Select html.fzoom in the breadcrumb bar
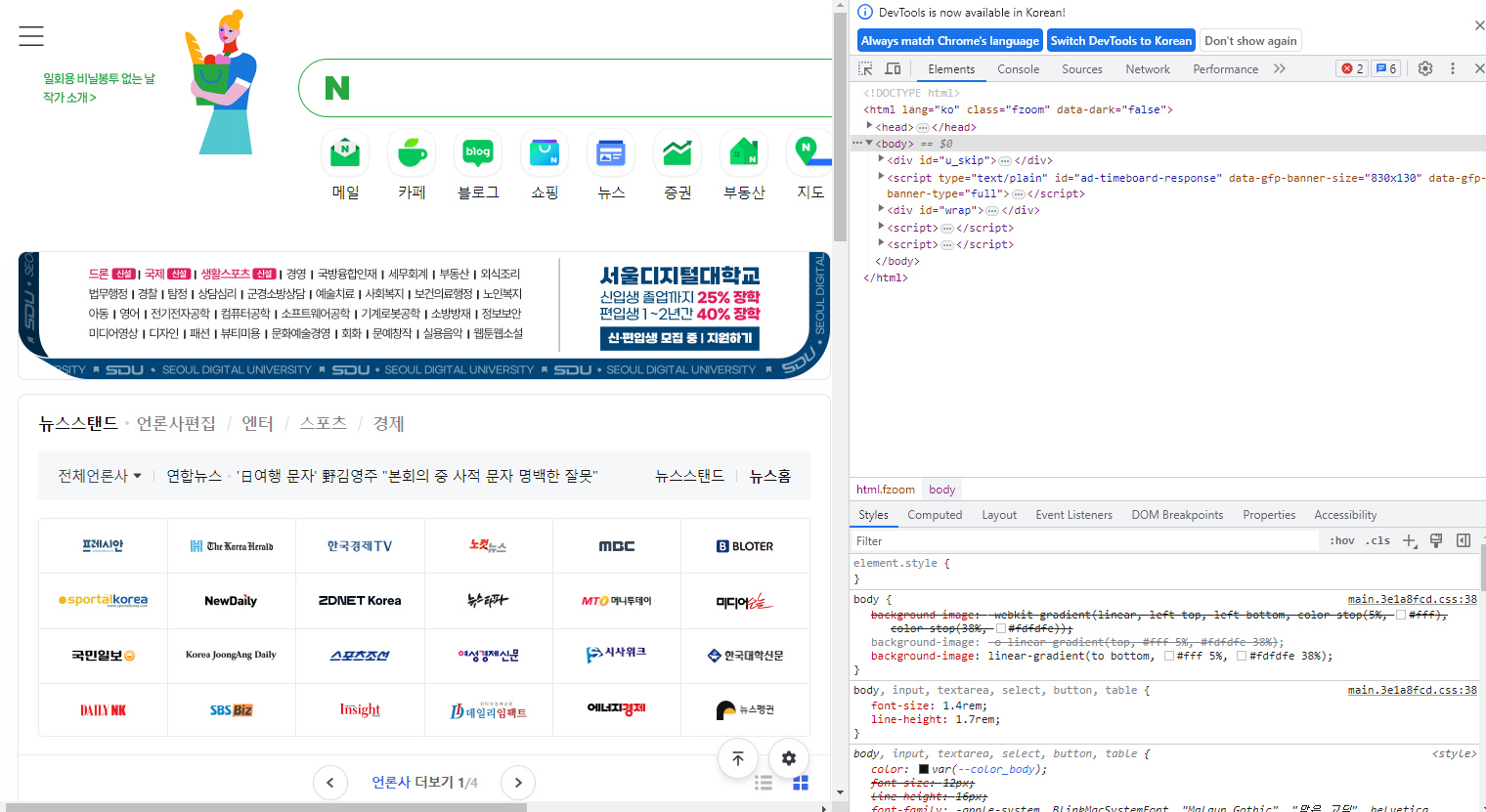Viewport: 1486px width, 812px height. (x=886, y=490)
